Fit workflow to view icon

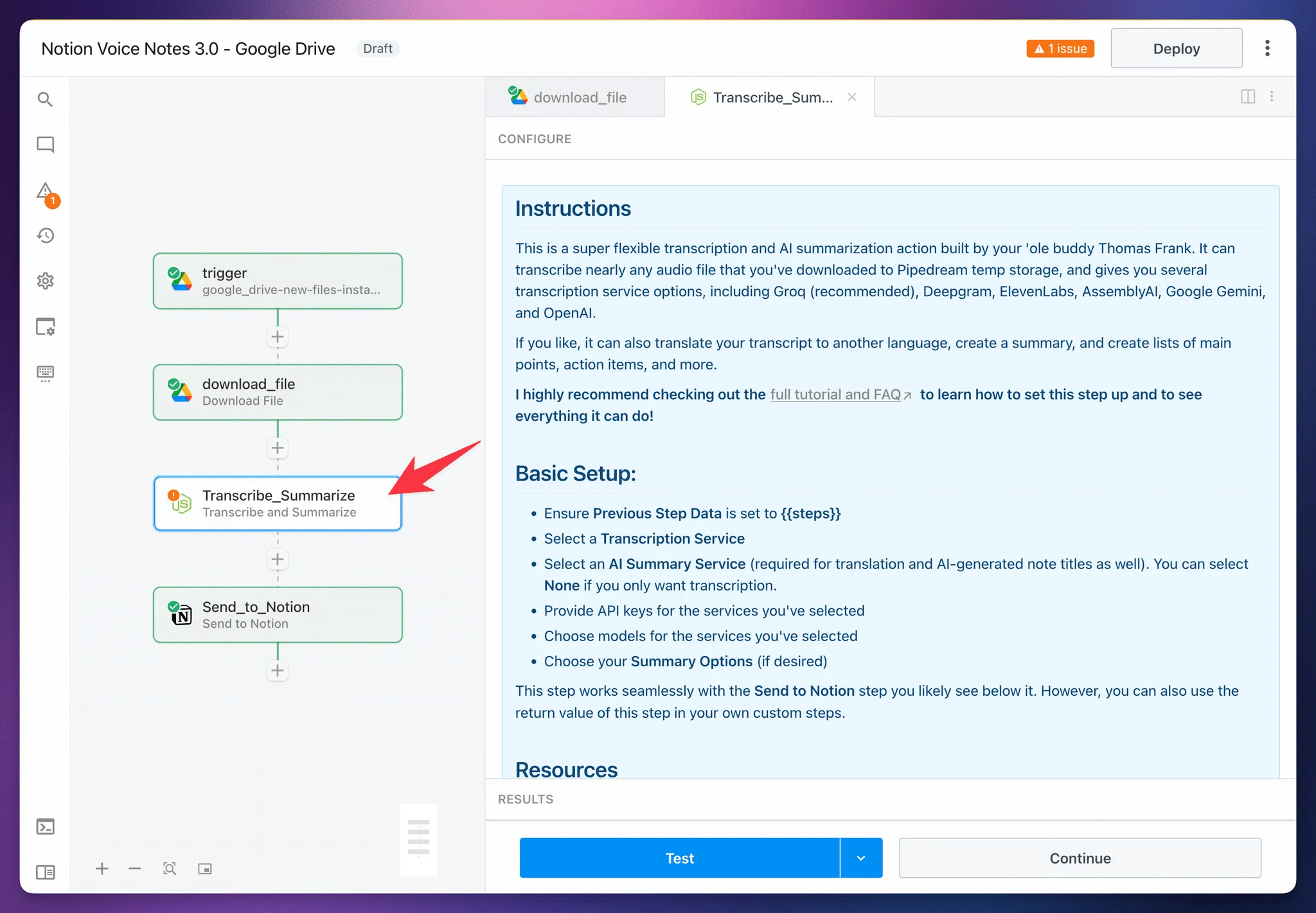click(170, 869)
